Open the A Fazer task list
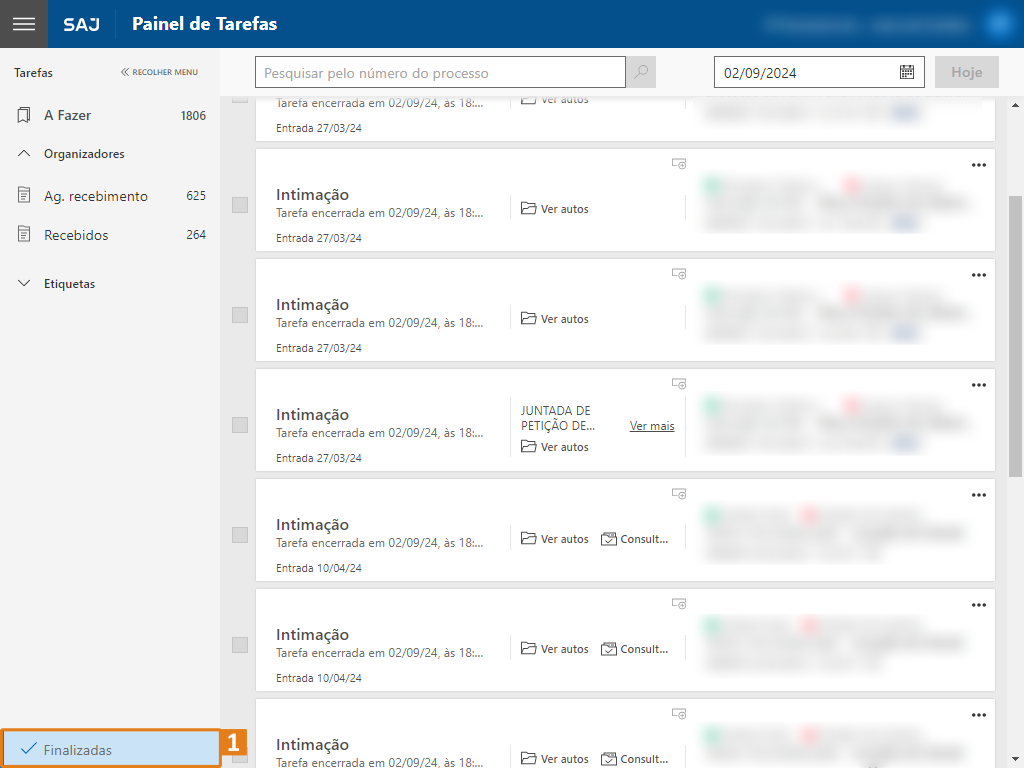The image size is (1024, 768). tap(67, 115)
